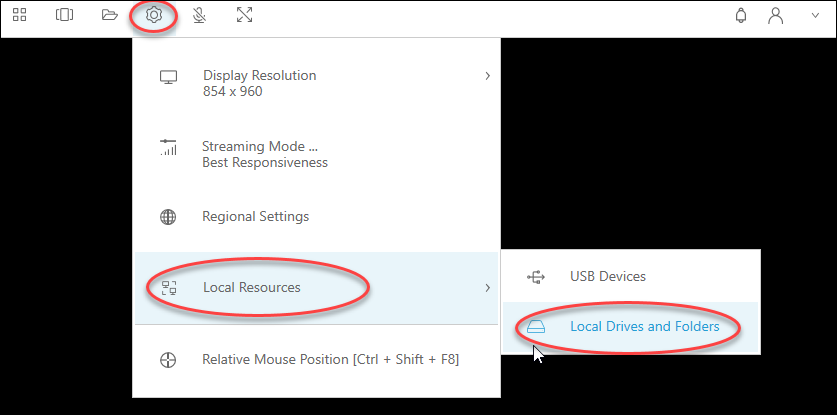Click the switch windows icon
Viewport: 837px width, 415px height.
pyautogui.click(x=64, y=16)
